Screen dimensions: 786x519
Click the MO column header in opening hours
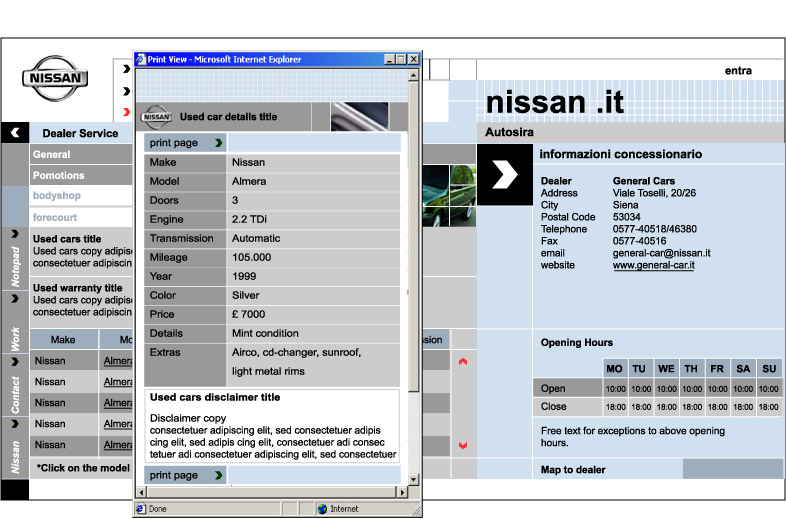615,369
